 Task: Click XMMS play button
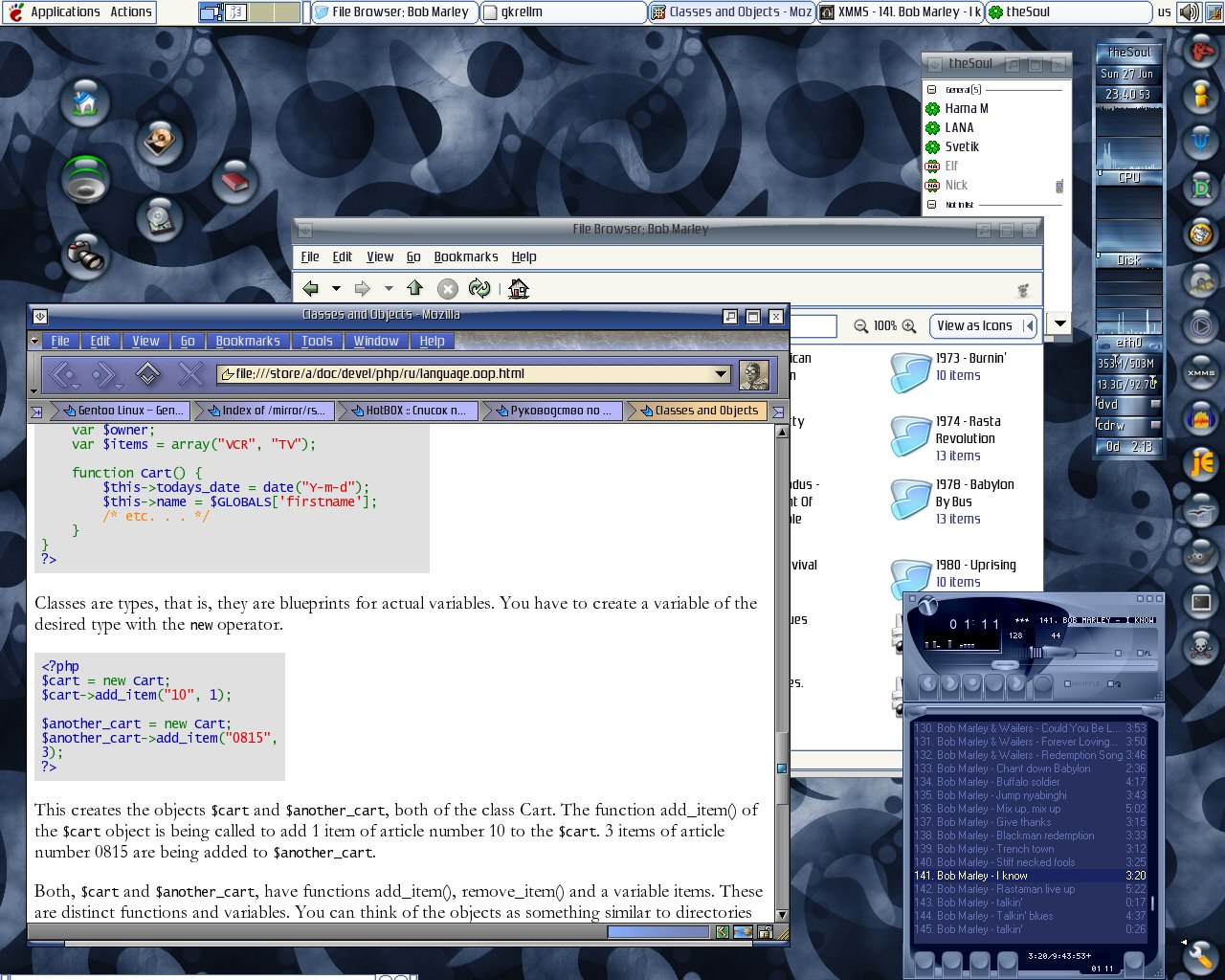coord(950,683)
